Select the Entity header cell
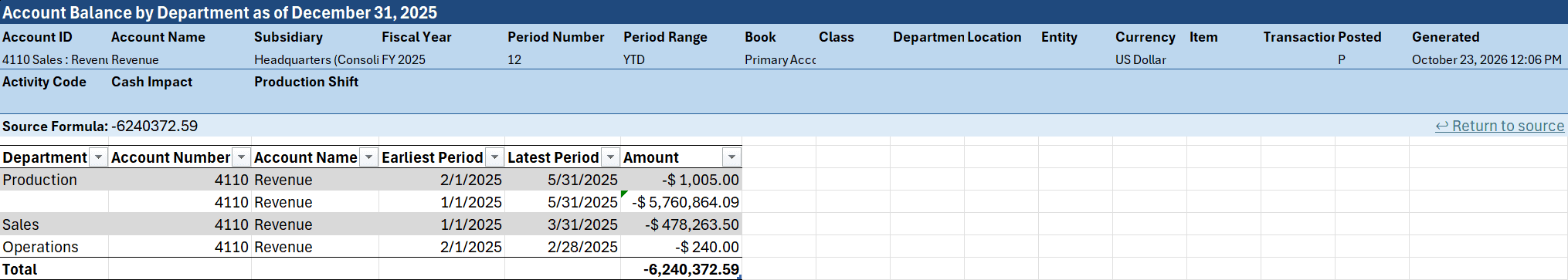Image resolution: width=1568 pixels, height=280 pixels. click(x=1075, y=37)
